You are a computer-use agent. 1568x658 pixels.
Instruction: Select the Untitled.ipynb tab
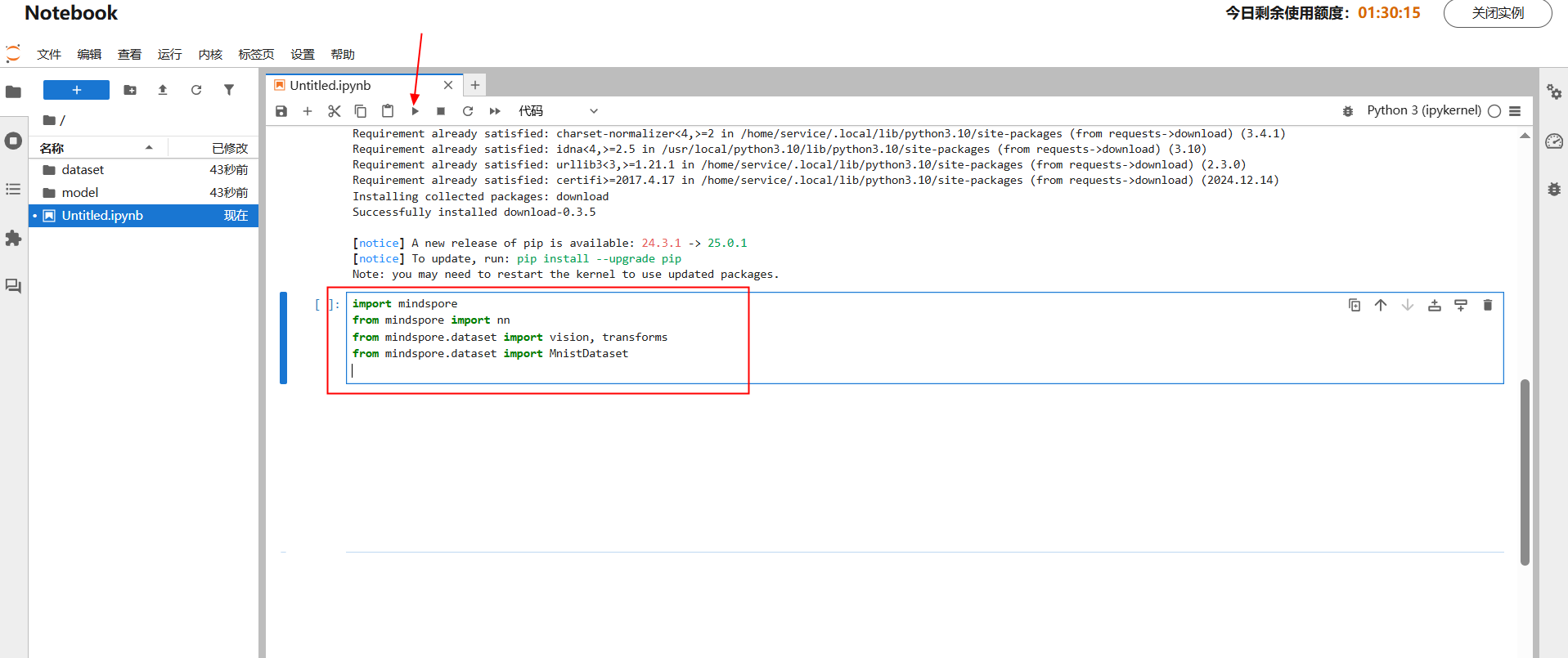(x=330, y=85)
